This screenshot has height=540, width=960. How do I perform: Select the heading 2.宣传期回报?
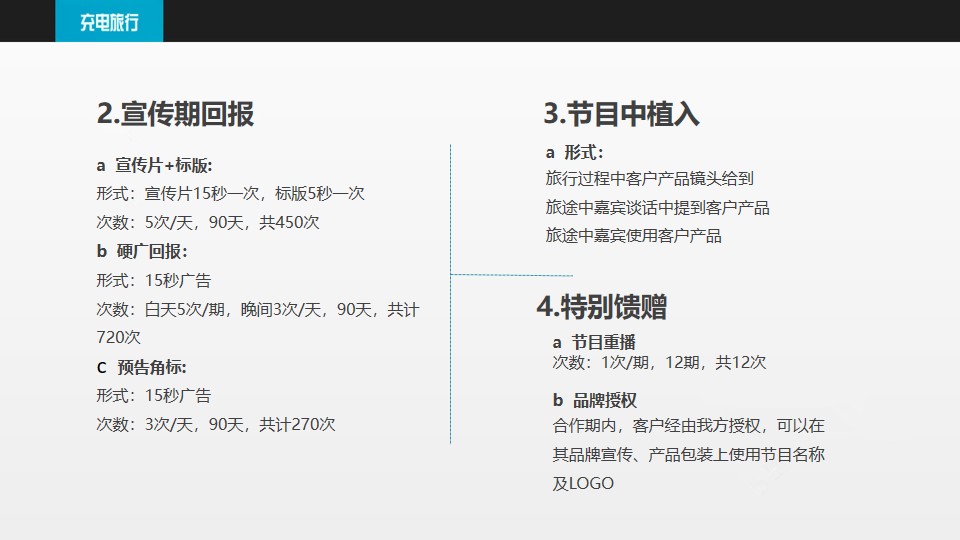[x=175, y=114]
